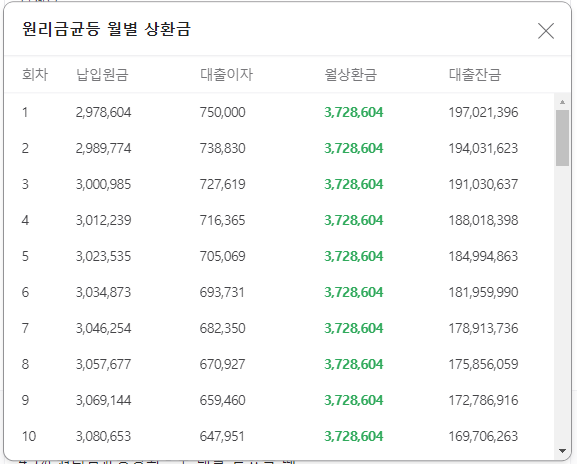577x464 pixels.
Task: Click principal value 3,000,985
Action: [x=103, y=184]
